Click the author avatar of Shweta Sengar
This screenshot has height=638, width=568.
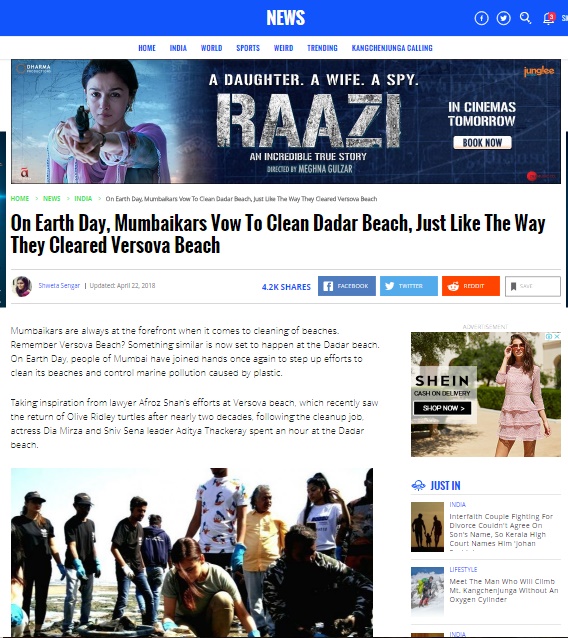point(22,286)
